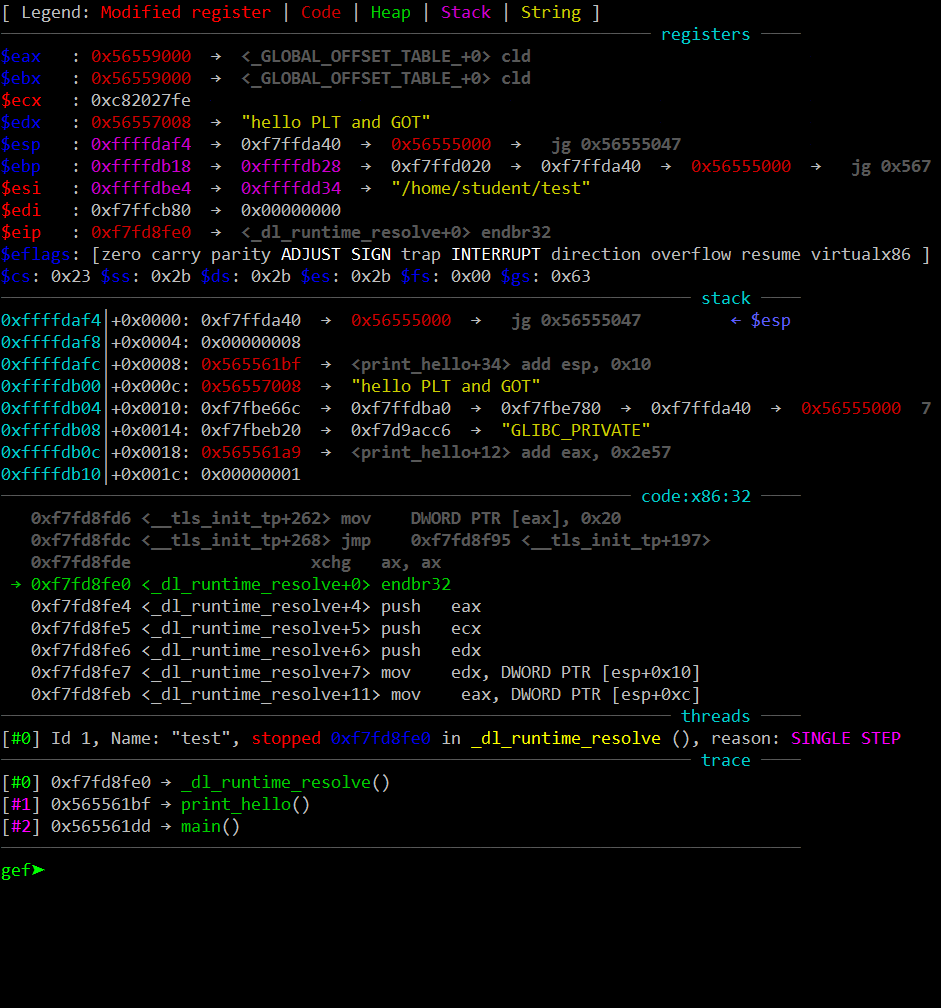941x1008 pixels.
Task: Click the $eflags label
Action: [35, 255]
